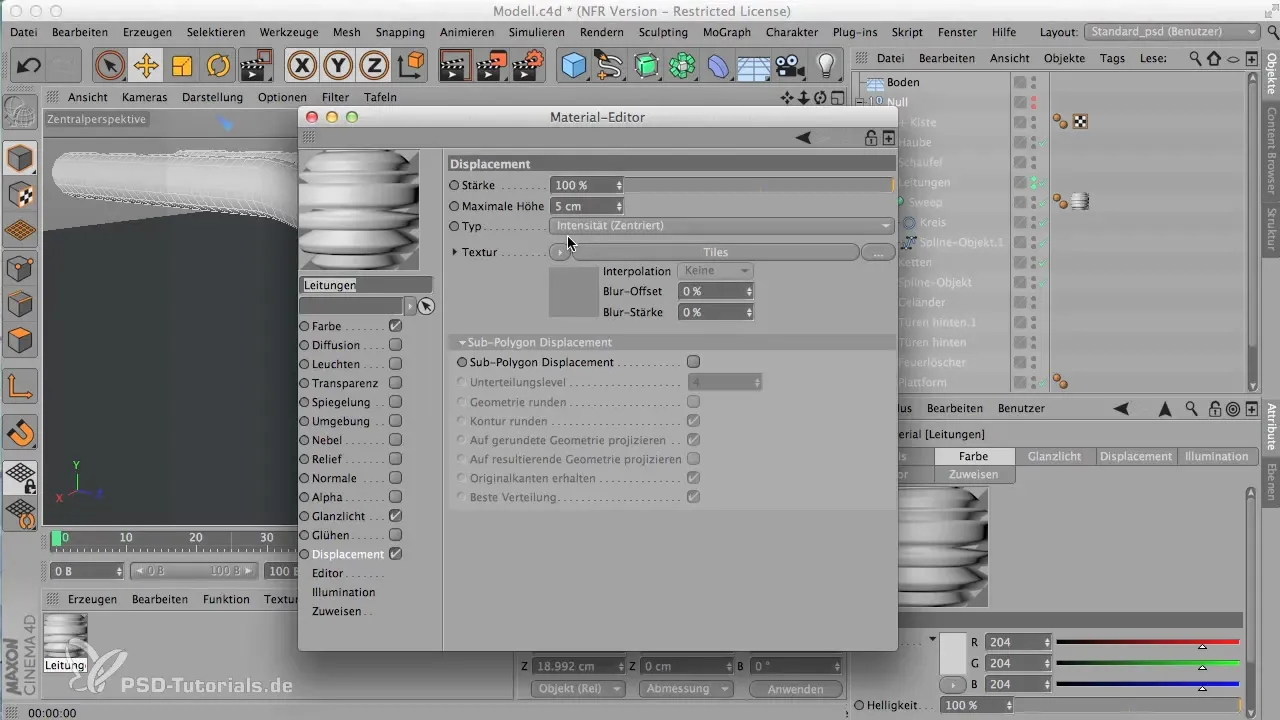The width and height of the screenshot is (1280, 720).
Task: Open the Typ dropdown Intensität (Zentriert)
Action: click(722, 226)
